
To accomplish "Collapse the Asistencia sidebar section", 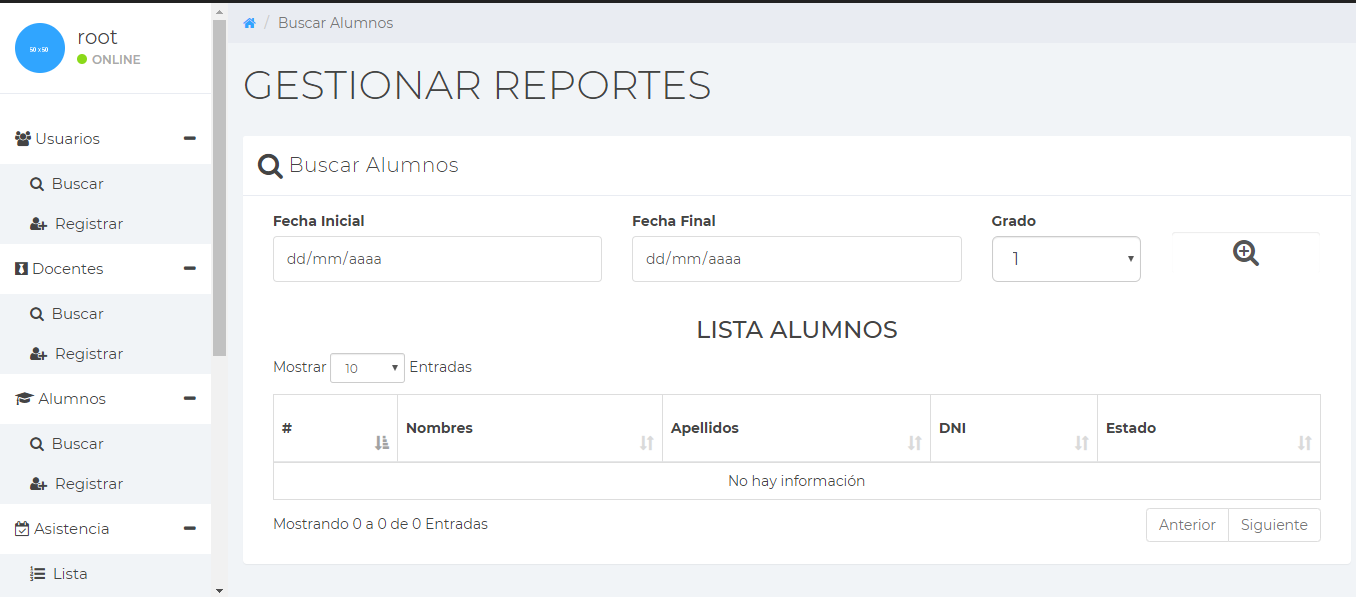I will [189, 529].
